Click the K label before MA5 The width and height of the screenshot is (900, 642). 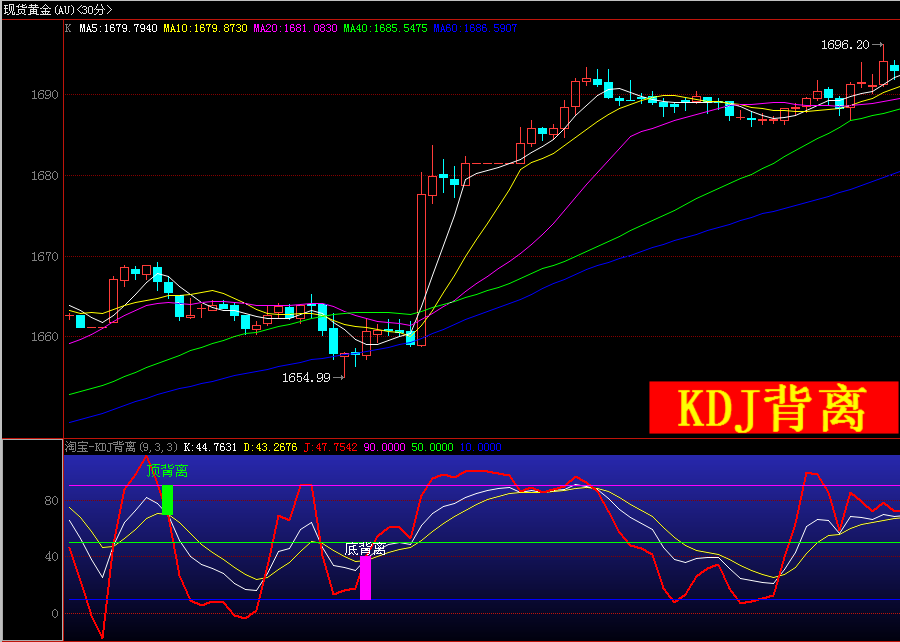(68, 28)
